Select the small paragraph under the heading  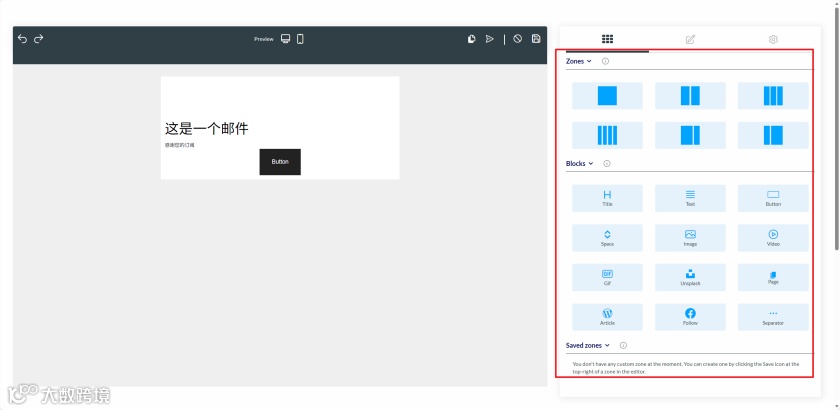(x=179, y=145)
